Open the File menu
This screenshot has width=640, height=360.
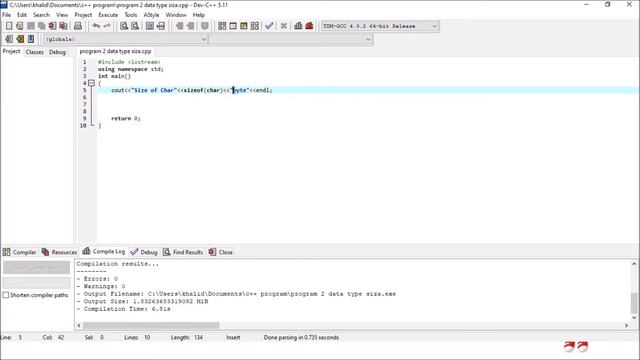tap(7, 15)
